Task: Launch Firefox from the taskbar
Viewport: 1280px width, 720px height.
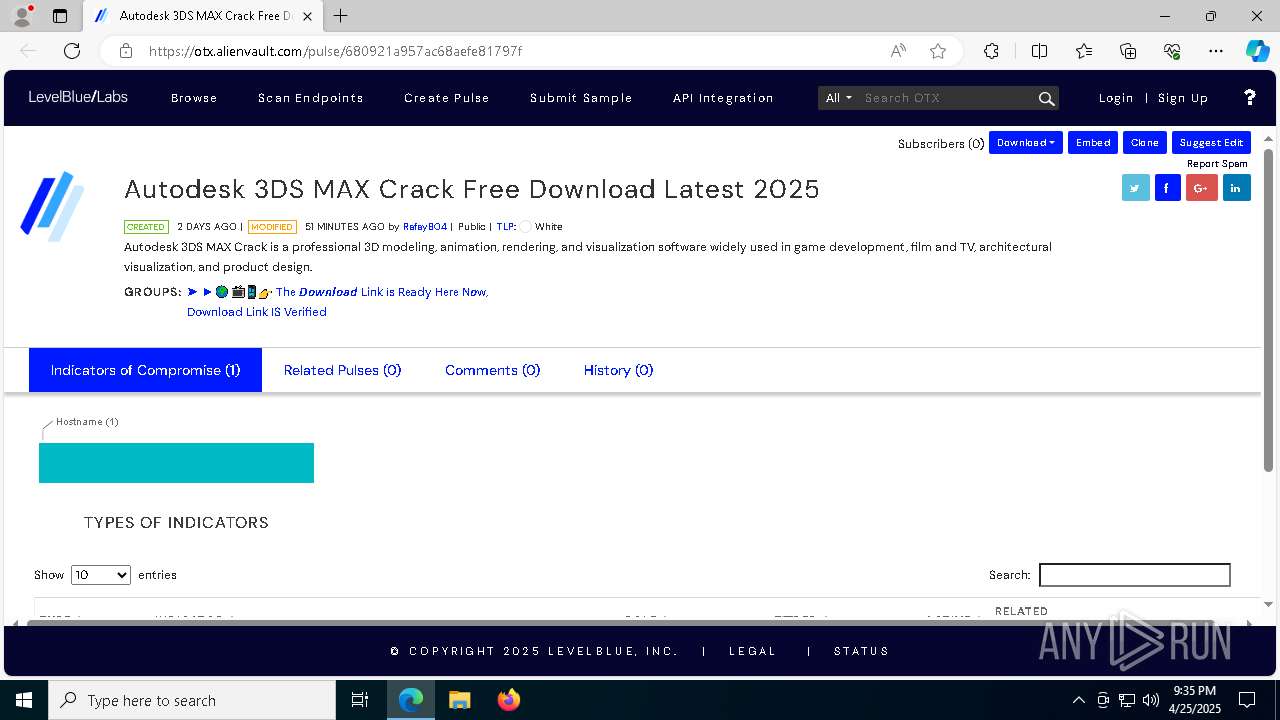Action: (509, 700)
